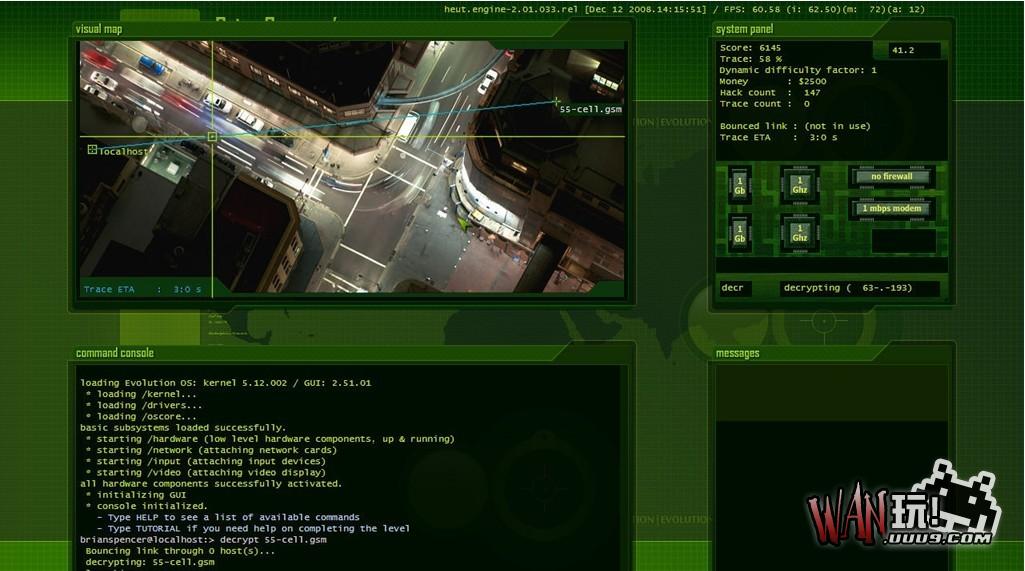Open the system panel title
Screen dimensions: 1025x571
click(x=744, y=29)
